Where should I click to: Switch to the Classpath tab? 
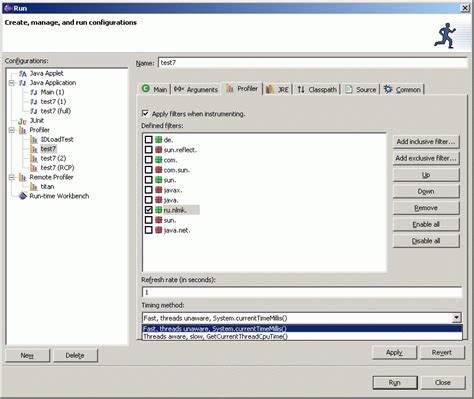317,89
